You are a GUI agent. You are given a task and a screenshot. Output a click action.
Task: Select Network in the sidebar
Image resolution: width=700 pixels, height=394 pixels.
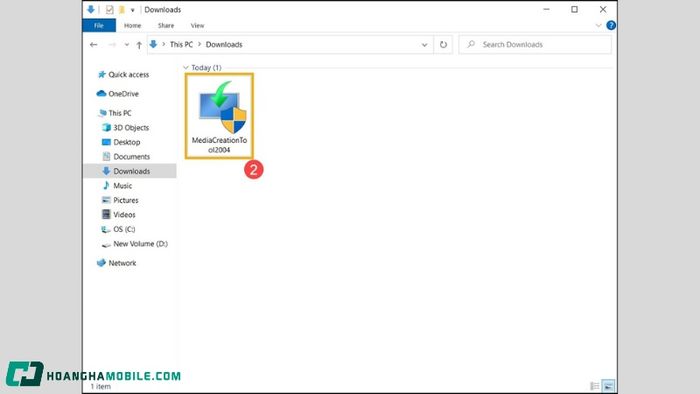click(x=116, y=263)
